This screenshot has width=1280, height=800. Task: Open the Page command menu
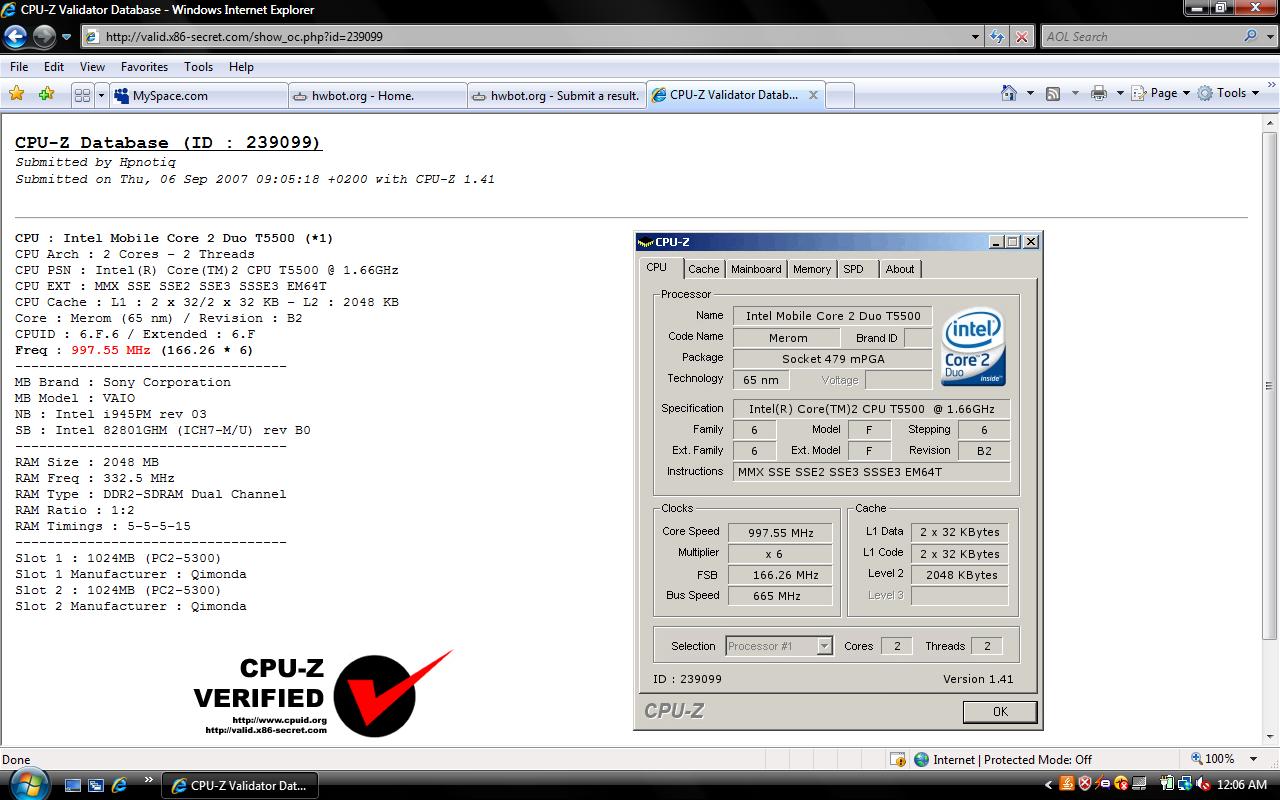(x=1160, y=93)
